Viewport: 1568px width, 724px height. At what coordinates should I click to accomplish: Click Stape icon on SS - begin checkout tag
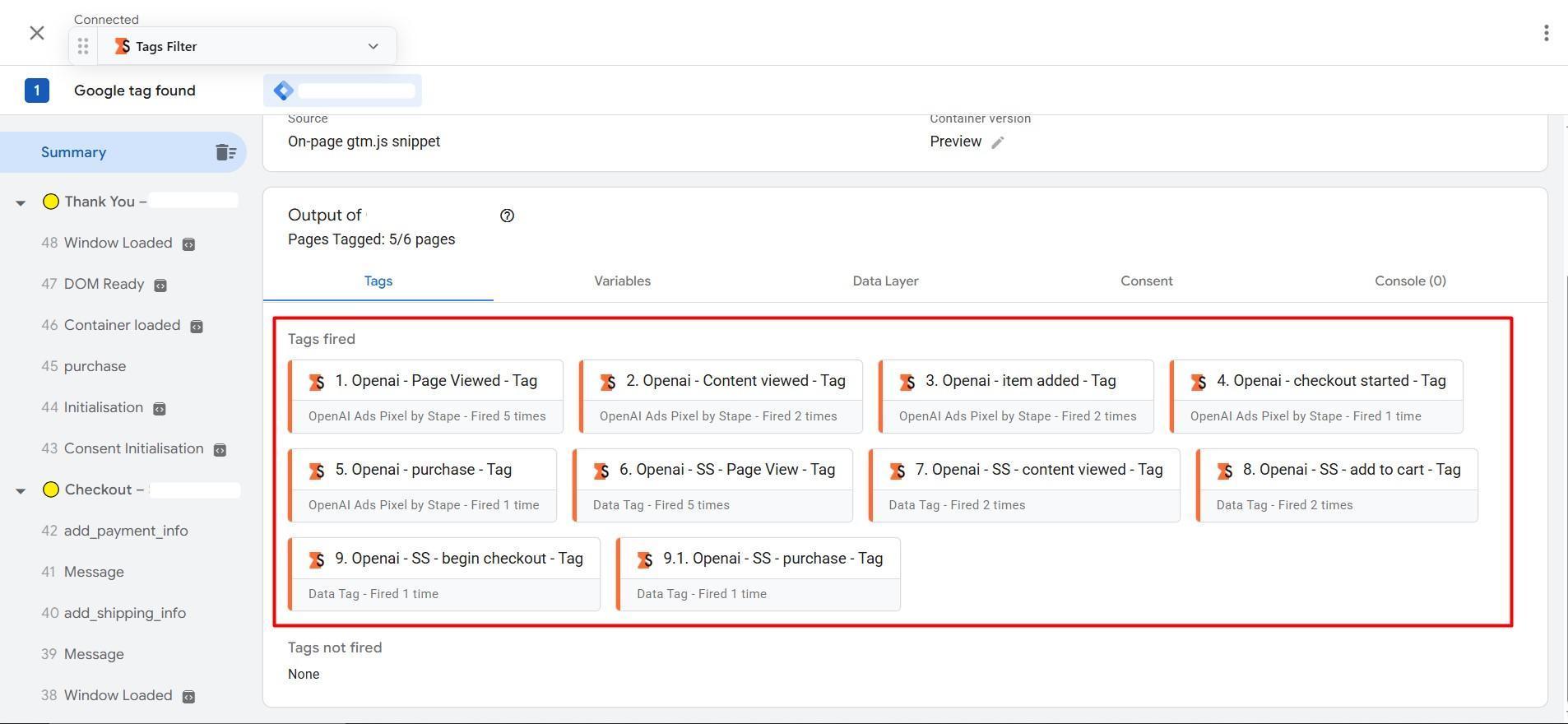pos(317,559)
